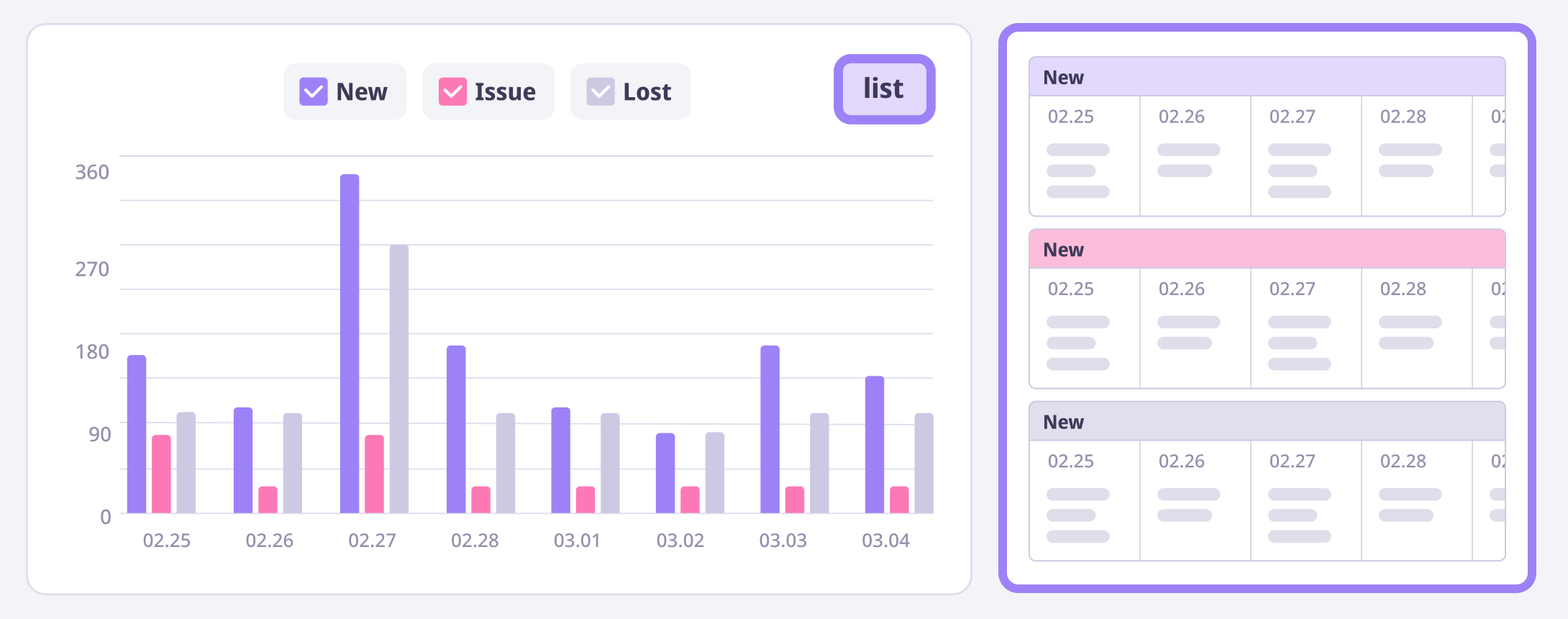Select the gray-header New table title

(1063, 422)
